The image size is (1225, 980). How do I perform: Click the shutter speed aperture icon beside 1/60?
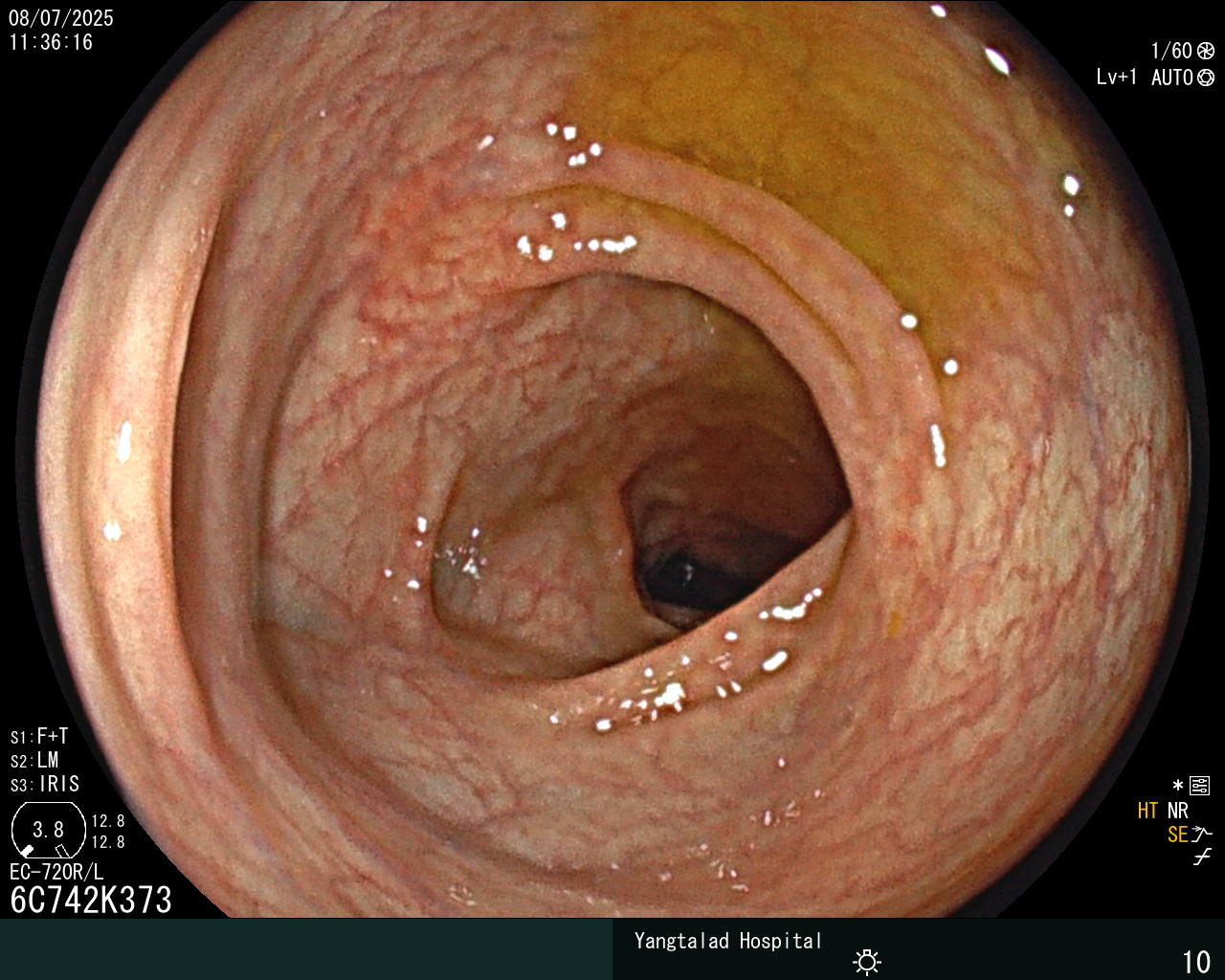[1206, 52]
